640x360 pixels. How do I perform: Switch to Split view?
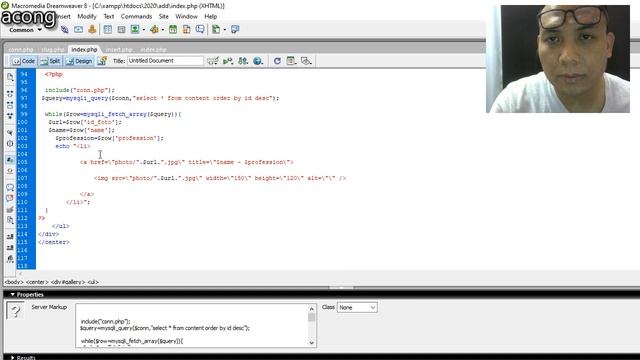[x=50, y=61]
